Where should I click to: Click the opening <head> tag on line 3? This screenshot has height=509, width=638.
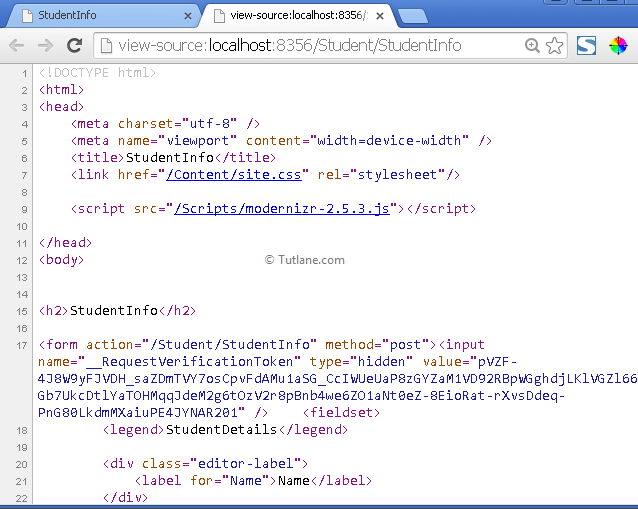61,107
